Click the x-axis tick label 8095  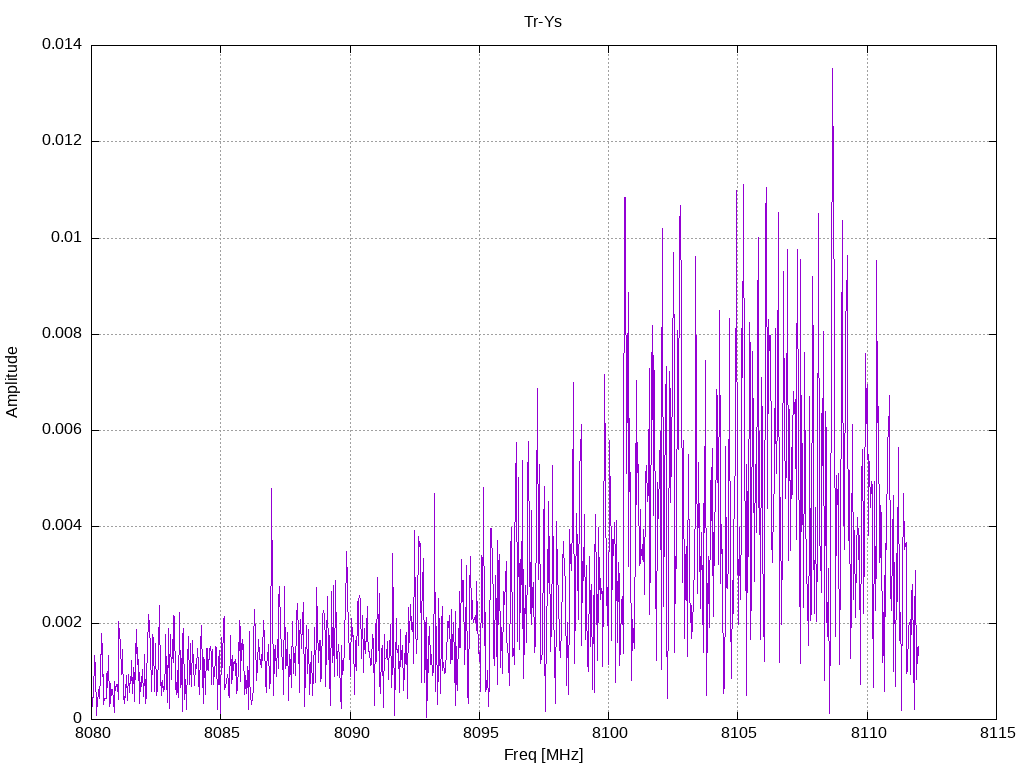(x=480, y=733)
